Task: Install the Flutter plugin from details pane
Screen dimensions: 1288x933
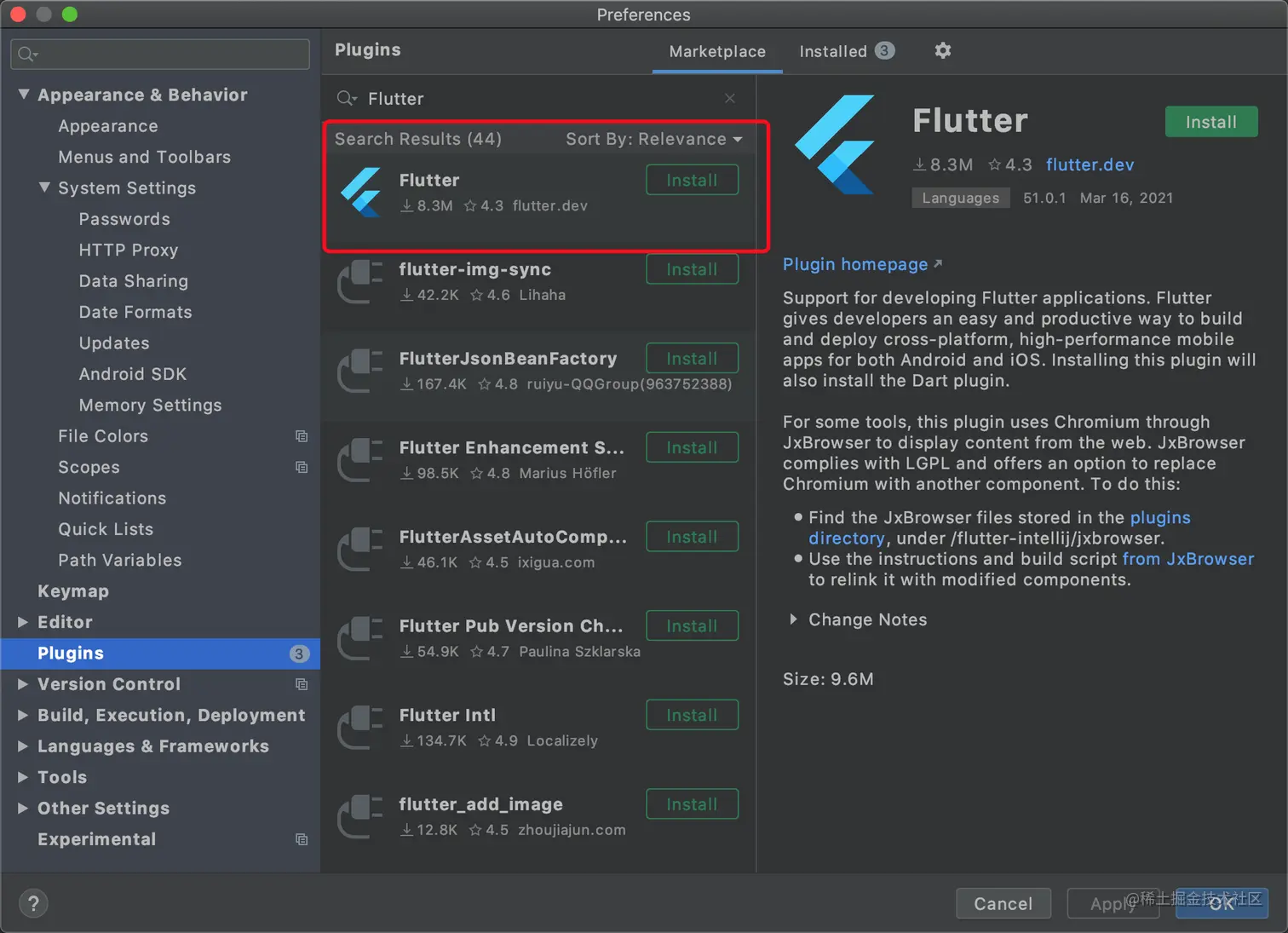Action: 1211,122
